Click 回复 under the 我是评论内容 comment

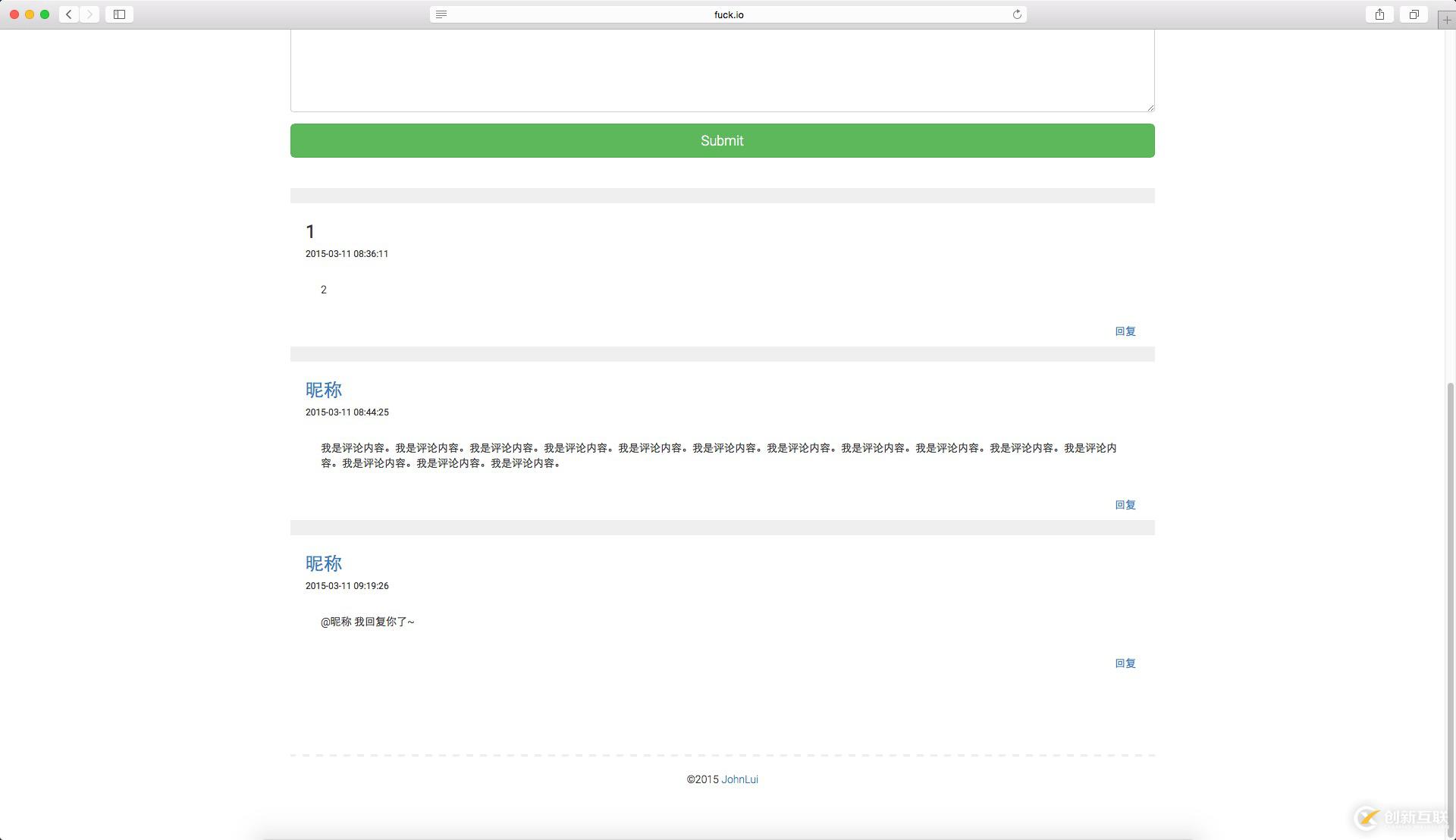click(x=1125, y=504)
